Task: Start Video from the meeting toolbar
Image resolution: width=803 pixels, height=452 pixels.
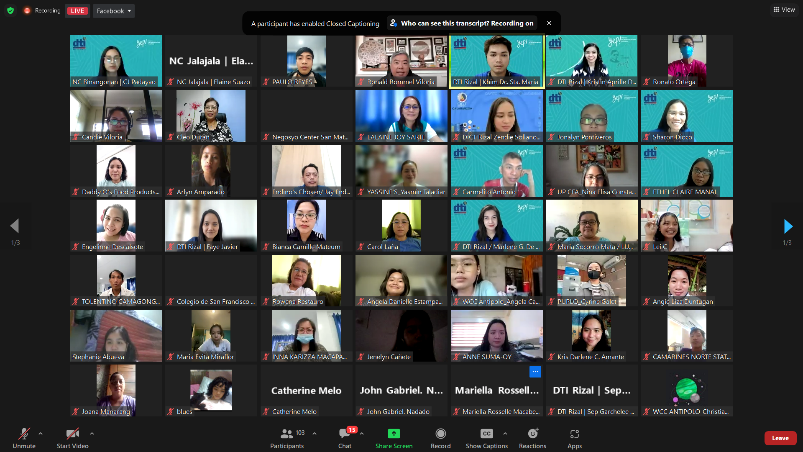Action: (x=72, y=436)
